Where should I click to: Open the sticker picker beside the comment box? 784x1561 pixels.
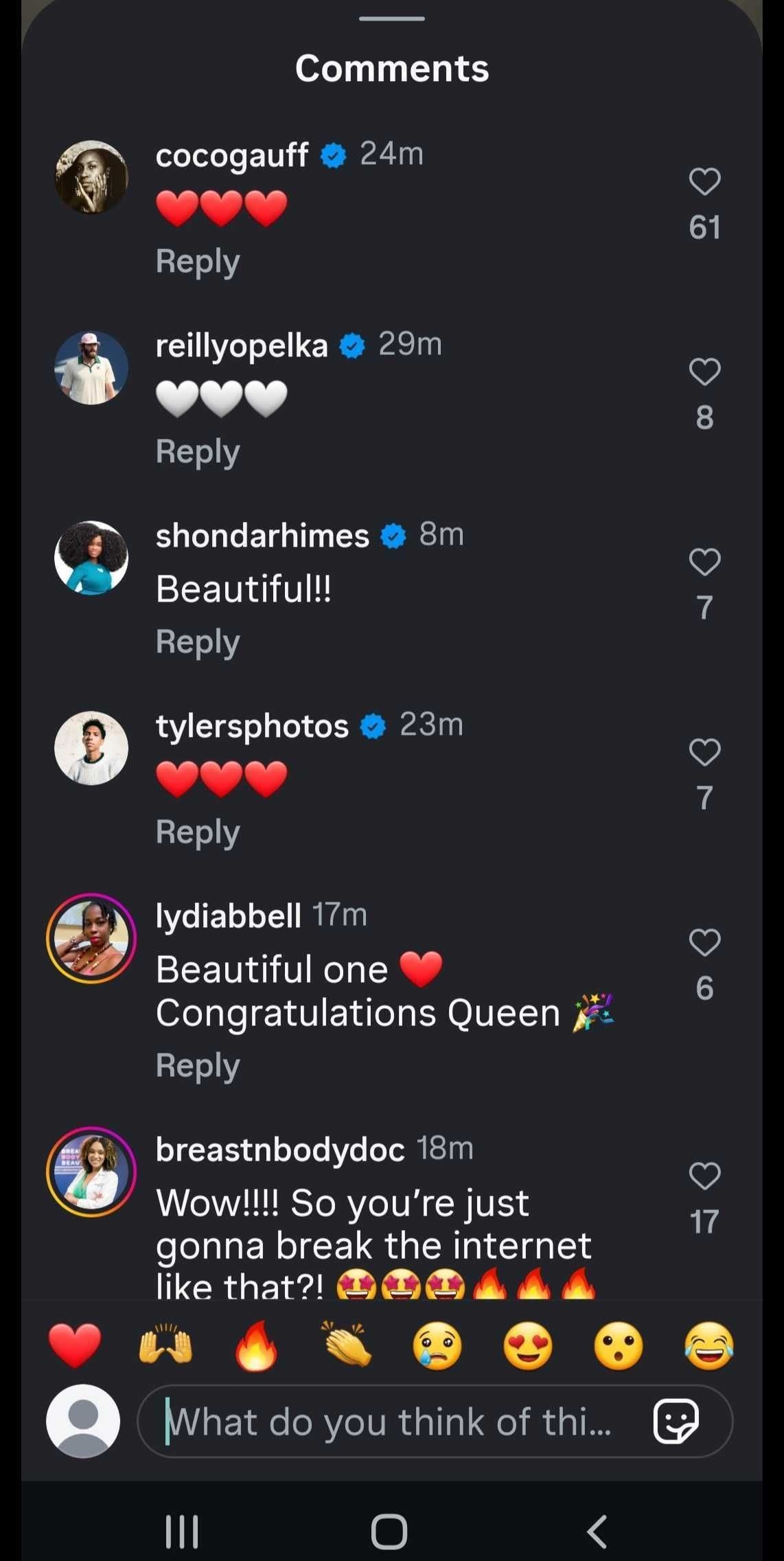[676, 1422]
